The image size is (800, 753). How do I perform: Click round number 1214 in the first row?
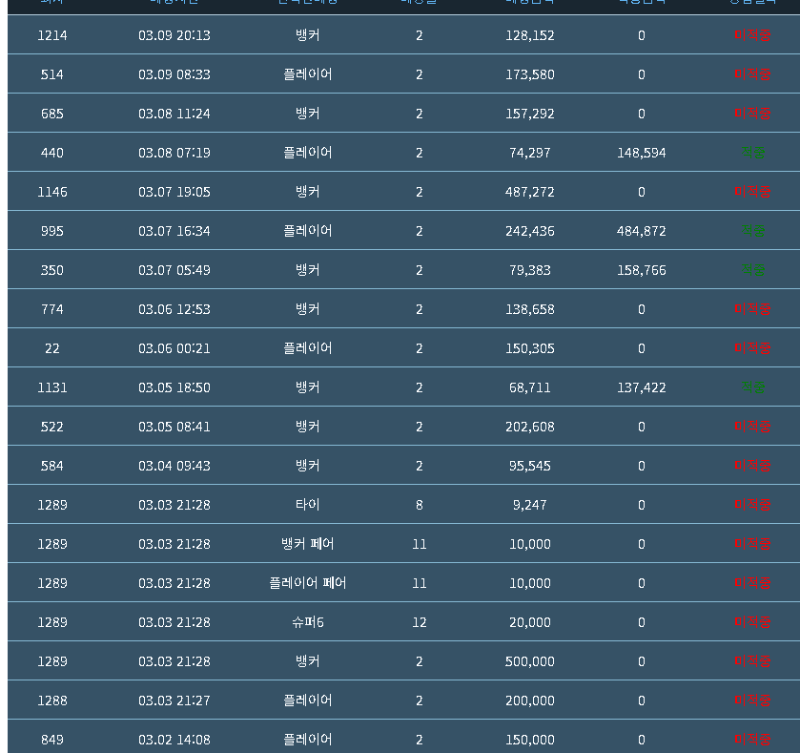52,36
